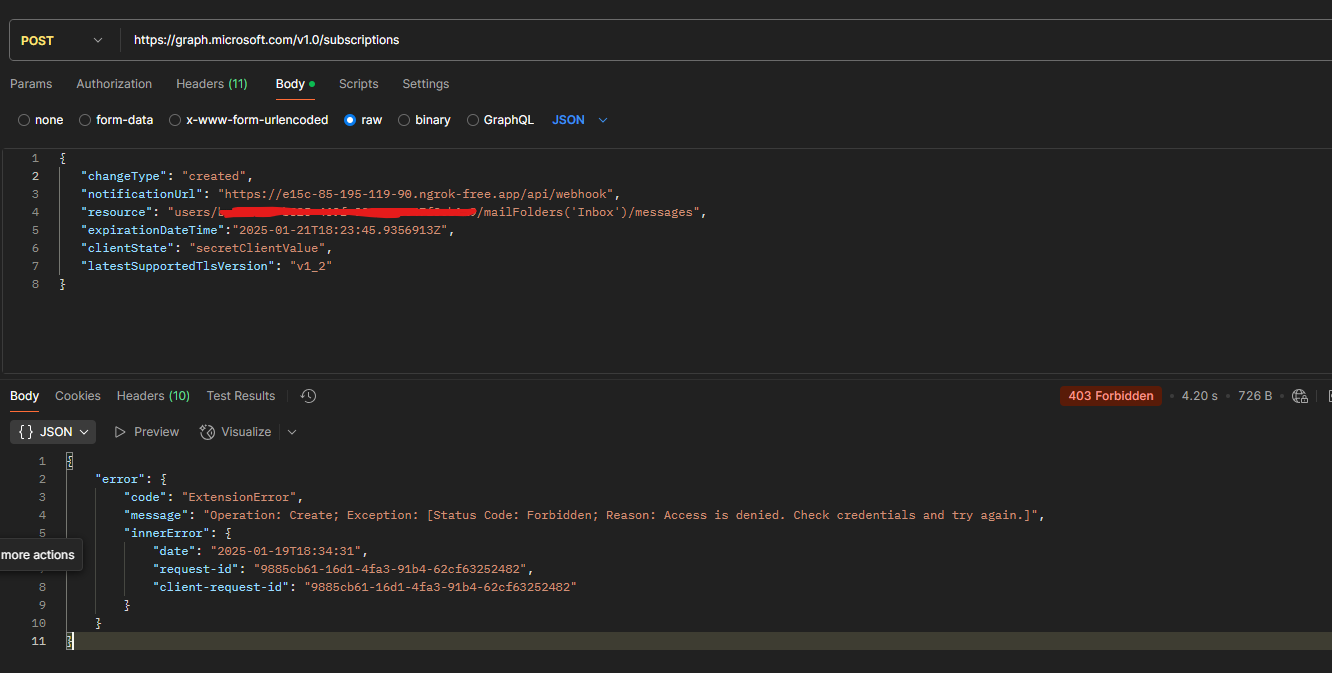Click the "resource" line in request body
Screen dimensions: 1332x673
[395, 212]
